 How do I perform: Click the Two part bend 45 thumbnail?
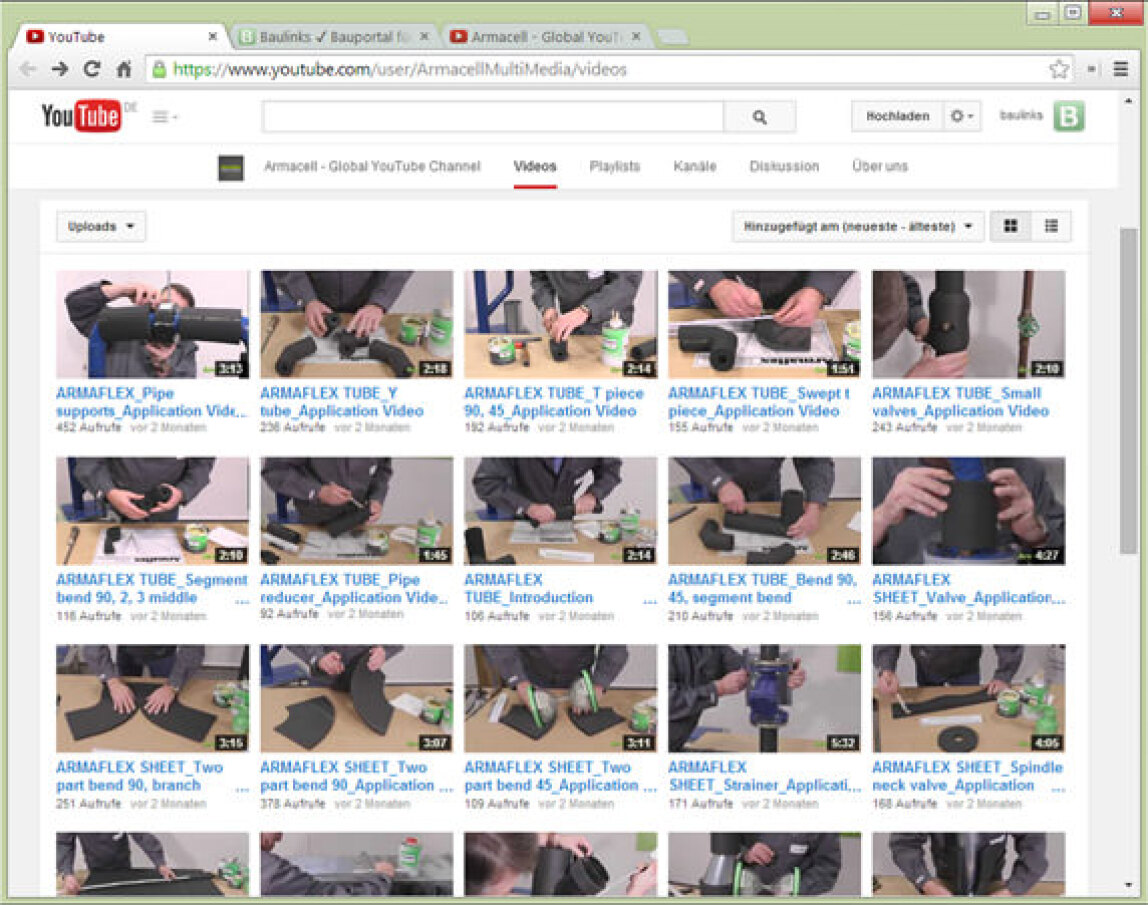tap(561, 699)
